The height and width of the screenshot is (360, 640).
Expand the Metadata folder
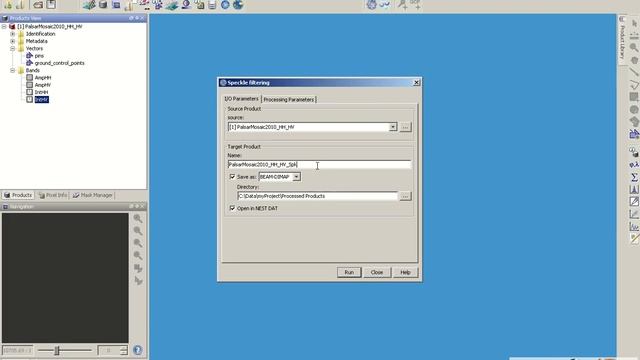pyautogui.click(x=13, y=41)
